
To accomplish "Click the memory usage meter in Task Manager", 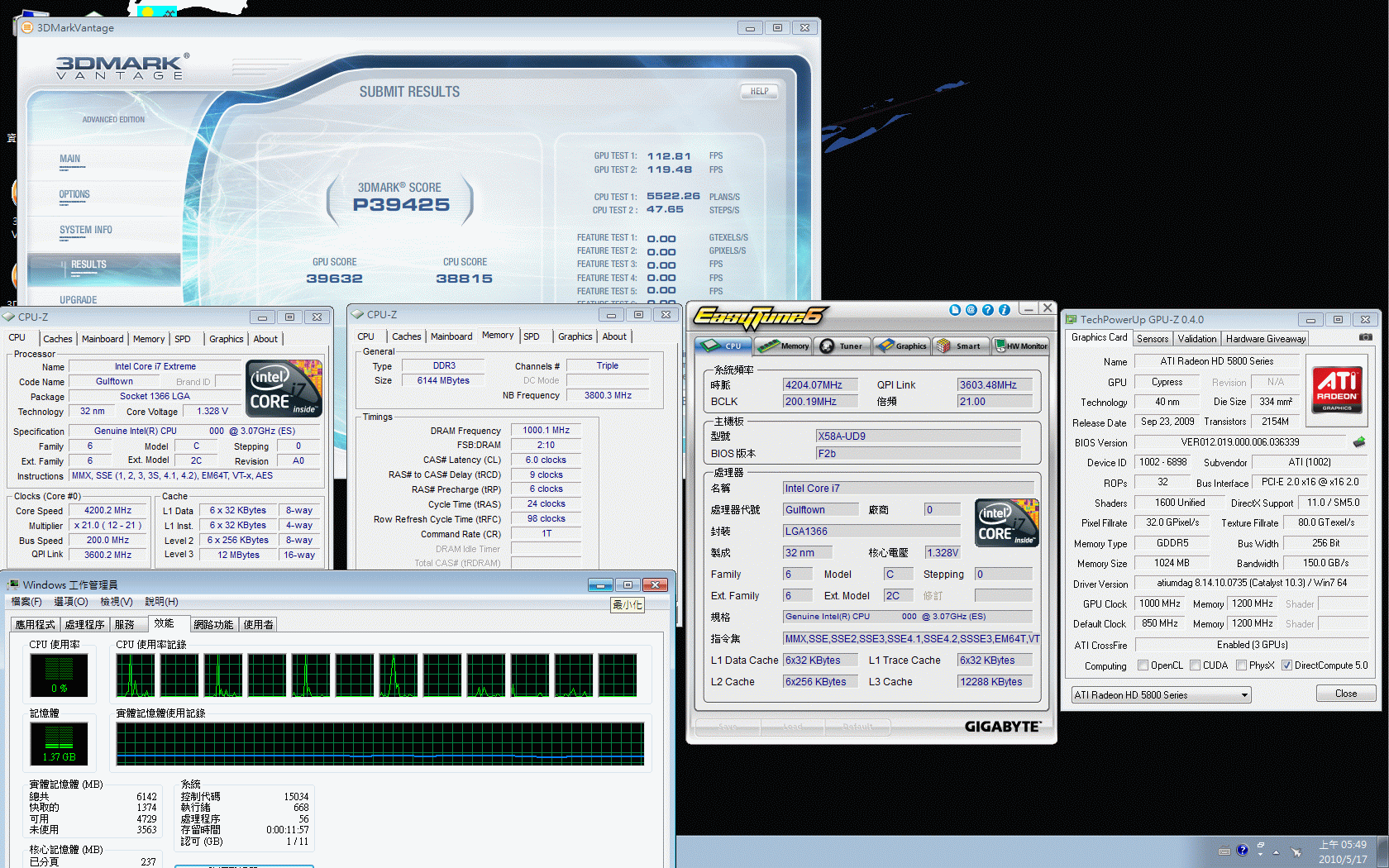I will (59, 743).
